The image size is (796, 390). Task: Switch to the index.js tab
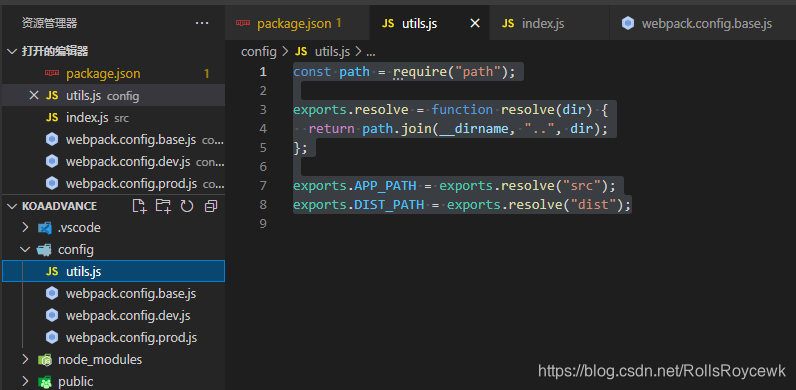click(549, 23)
